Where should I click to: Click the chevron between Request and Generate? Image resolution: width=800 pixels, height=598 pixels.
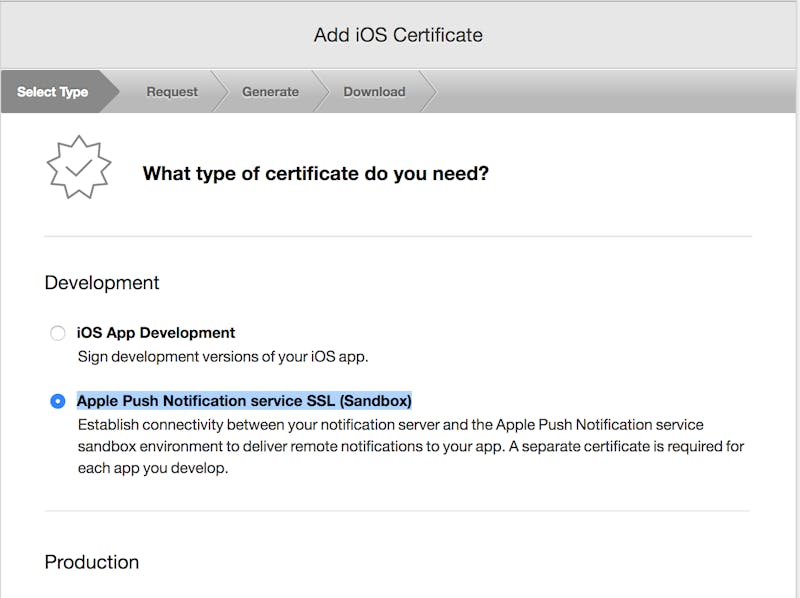coord(219,92)
